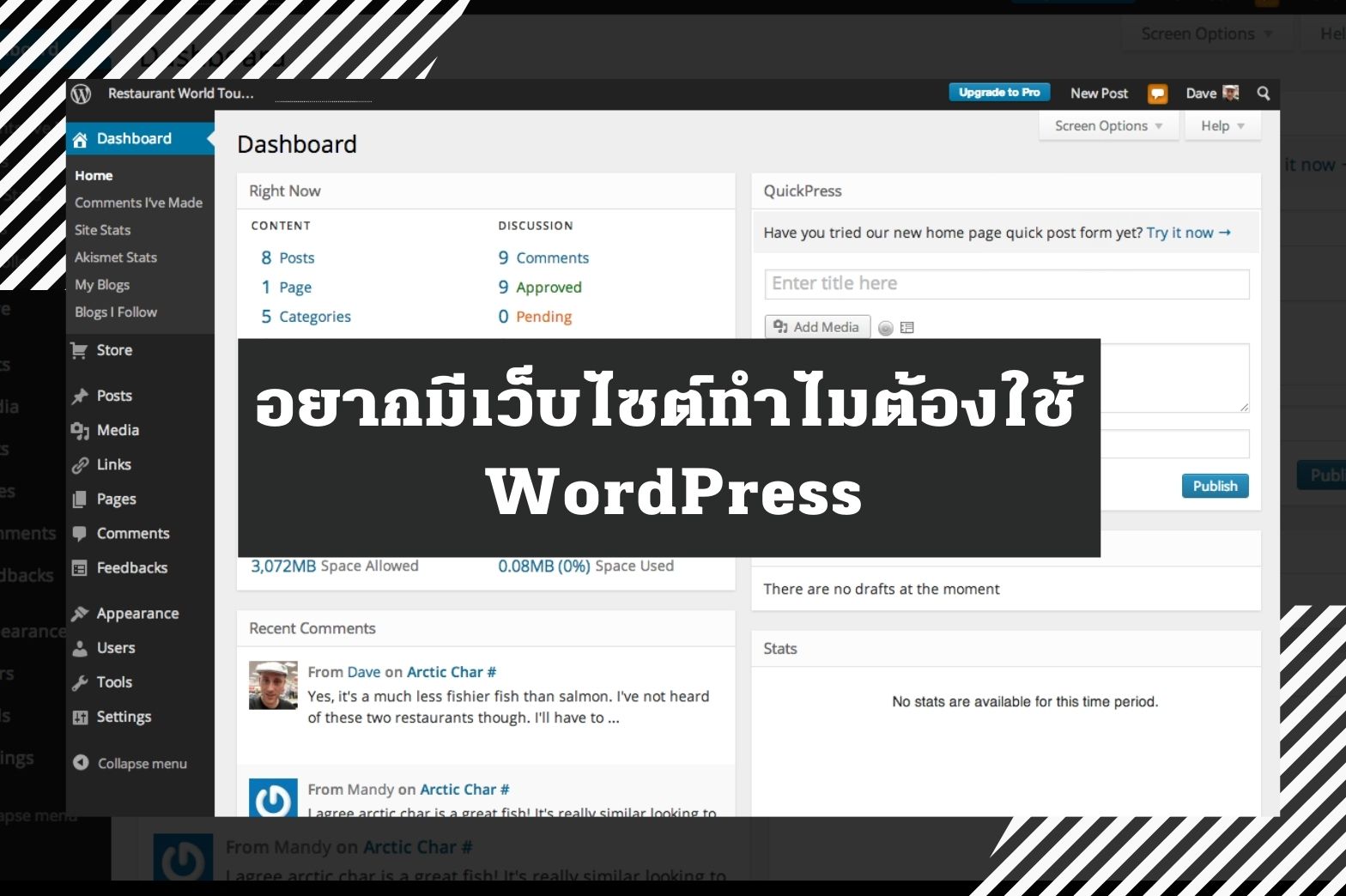The height and width of the screenshot is (896, 1346).
Task: Open Dave's author link in Recent Comments
Action: pyautogui.click(x=364, y=672)
